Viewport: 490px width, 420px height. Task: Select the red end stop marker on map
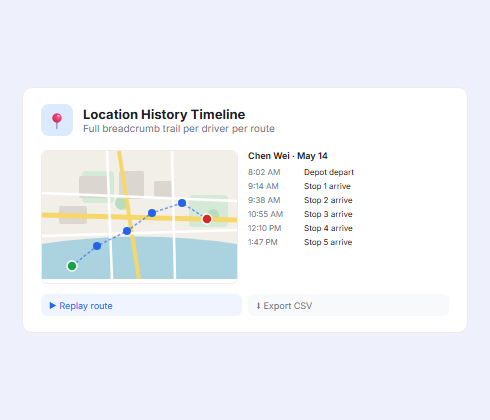207,219
